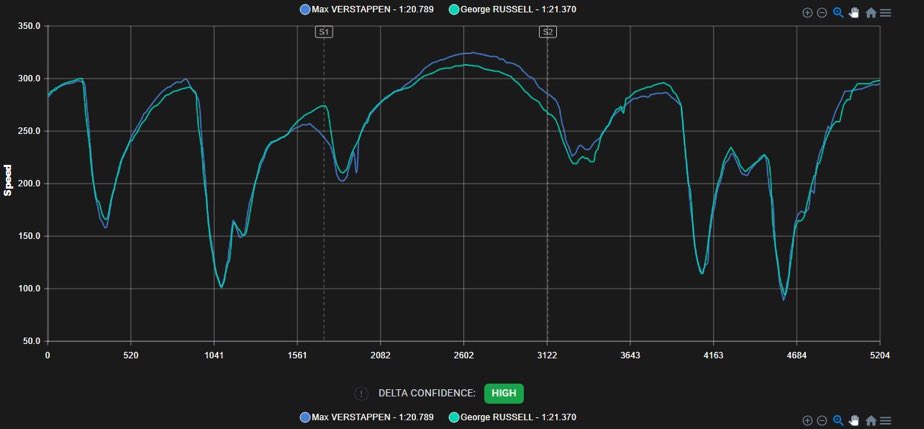Click the 150.0 y-axis value
924x429 pixels.
click(29, 236)
